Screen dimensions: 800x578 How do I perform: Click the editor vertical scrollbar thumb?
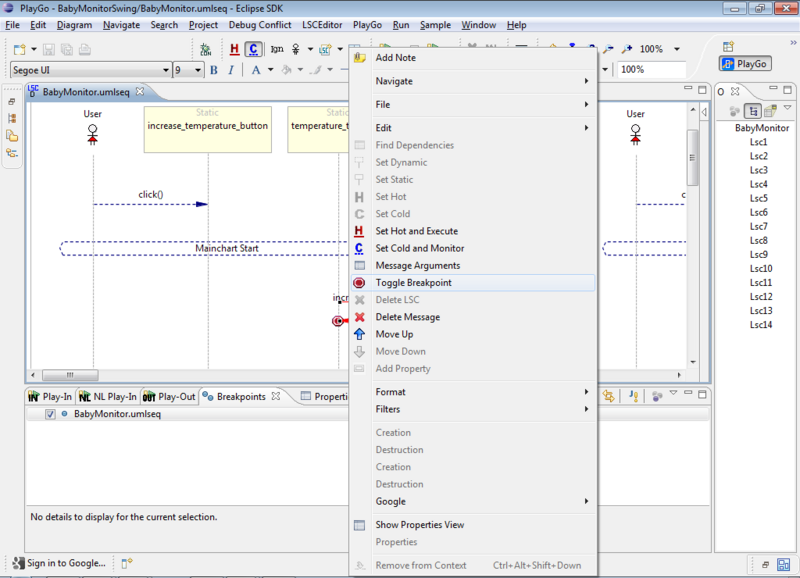(x=692, y=158)
